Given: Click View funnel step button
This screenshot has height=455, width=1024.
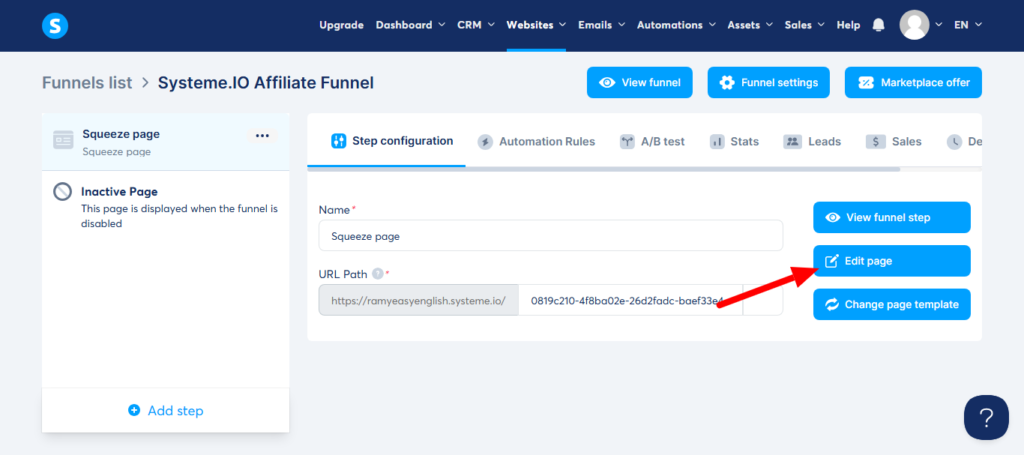Looking at the screenshot, I should tap(891, 217).
